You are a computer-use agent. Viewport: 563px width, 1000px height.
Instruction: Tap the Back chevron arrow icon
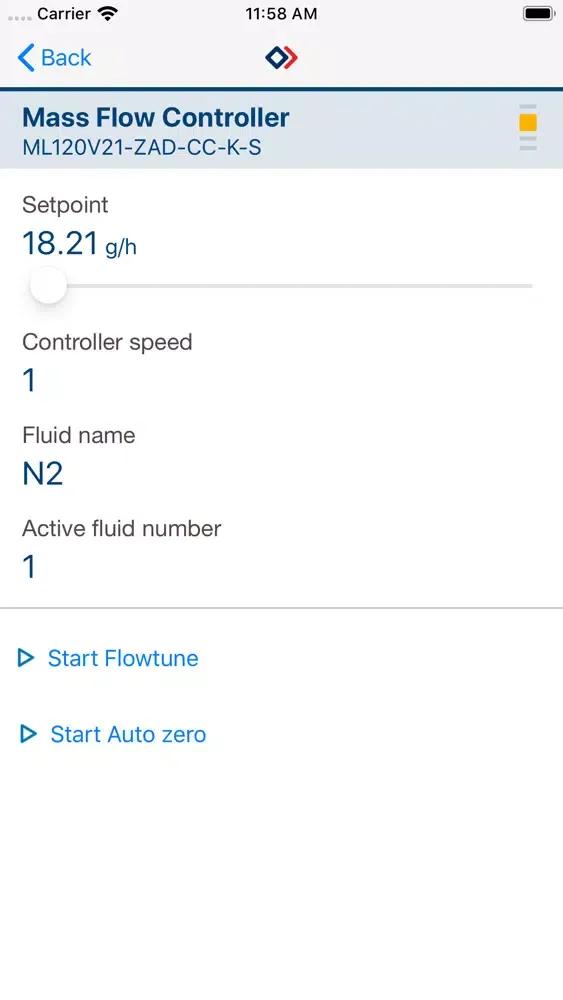coord(26,57)
